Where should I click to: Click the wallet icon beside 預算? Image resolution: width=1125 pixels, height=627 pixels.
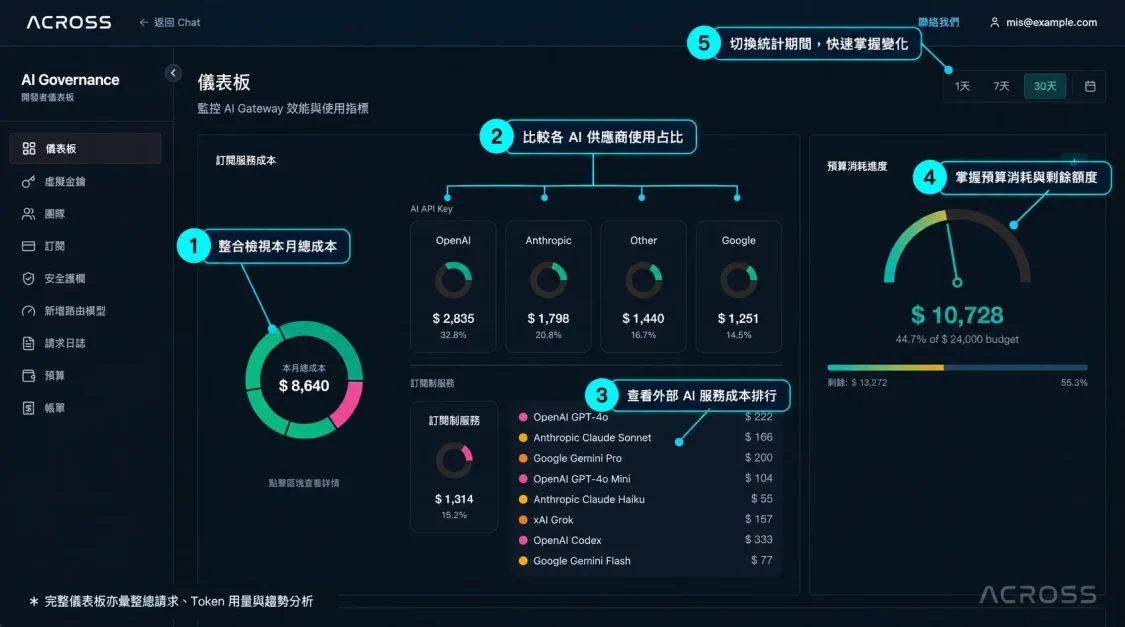pyautogui.click(x=29, y=375)
